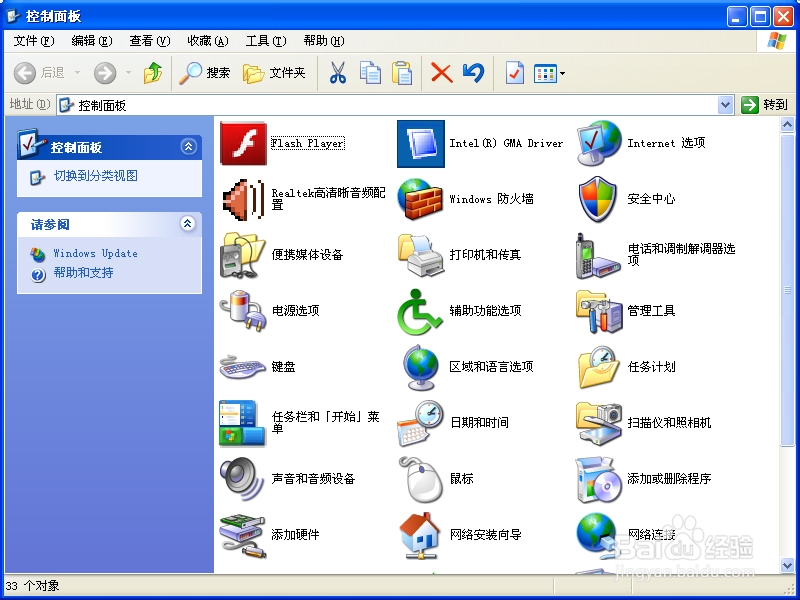Expand the address bar dropdown
This screenshot has width=800, height=600.
click(725, 105)
